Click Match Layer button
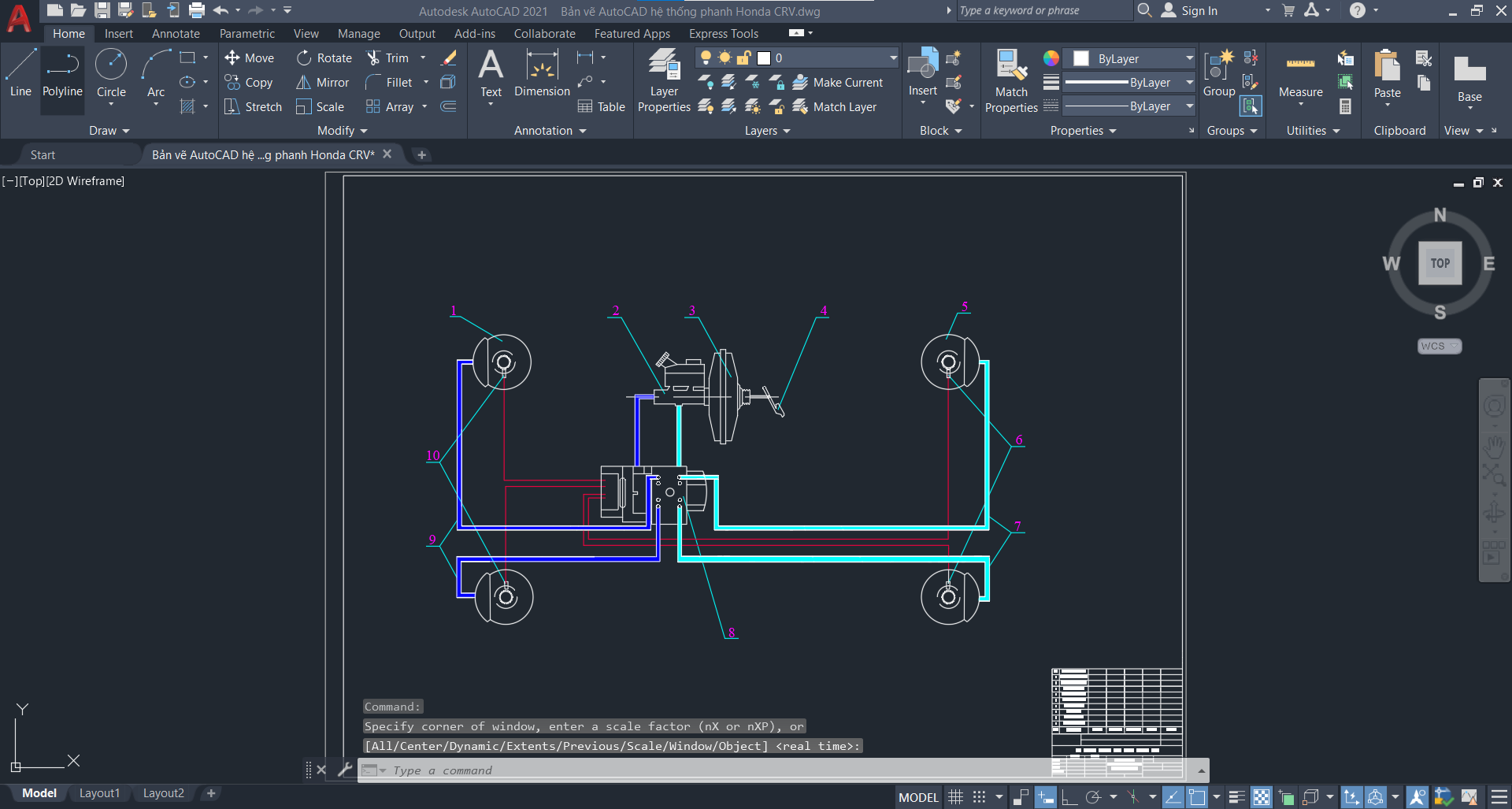 (835, 107)
